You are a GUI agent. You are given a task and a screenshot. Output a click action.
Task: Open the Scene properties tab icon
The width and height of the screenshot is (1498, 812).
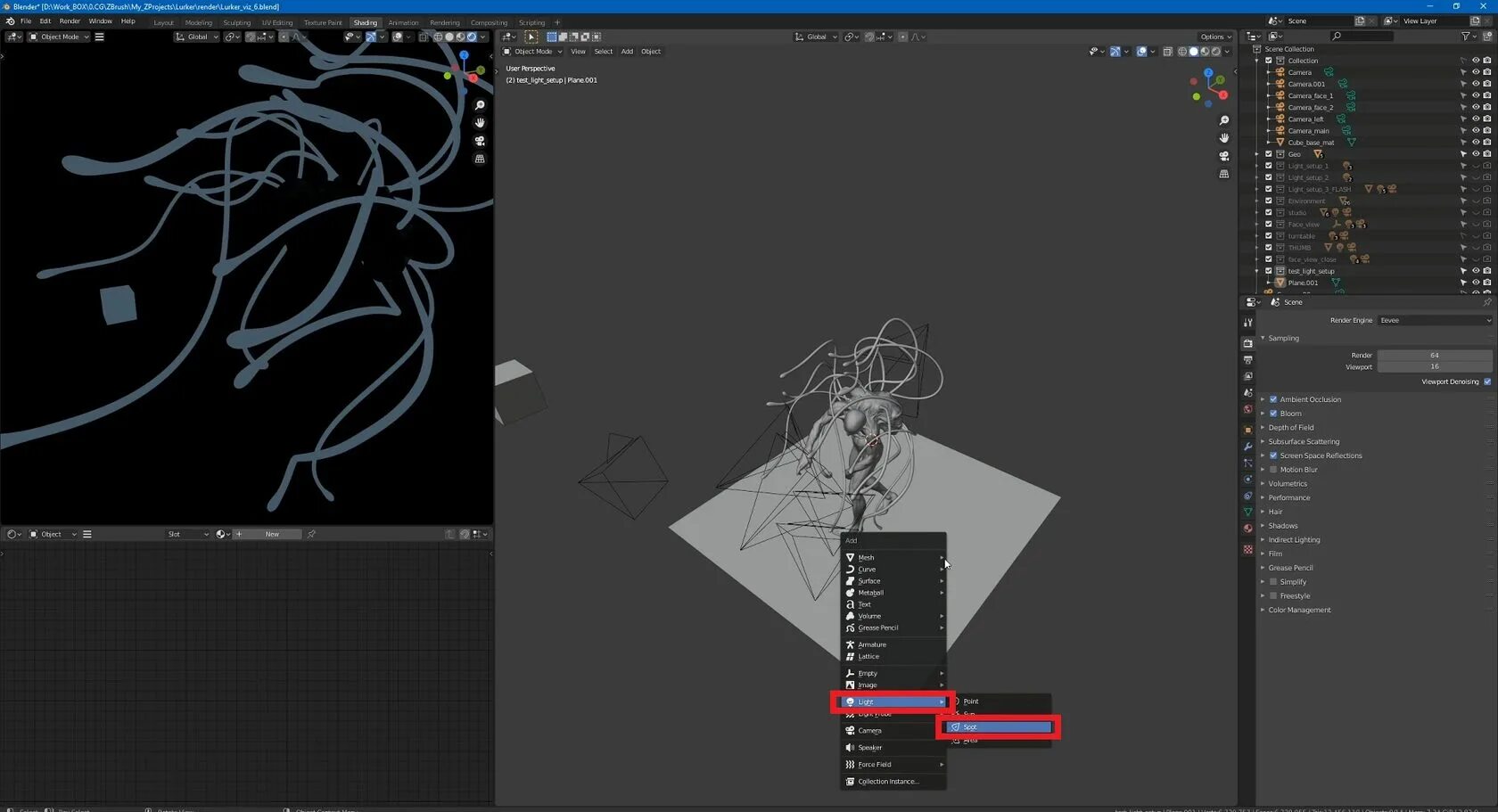pos(1248,393)
